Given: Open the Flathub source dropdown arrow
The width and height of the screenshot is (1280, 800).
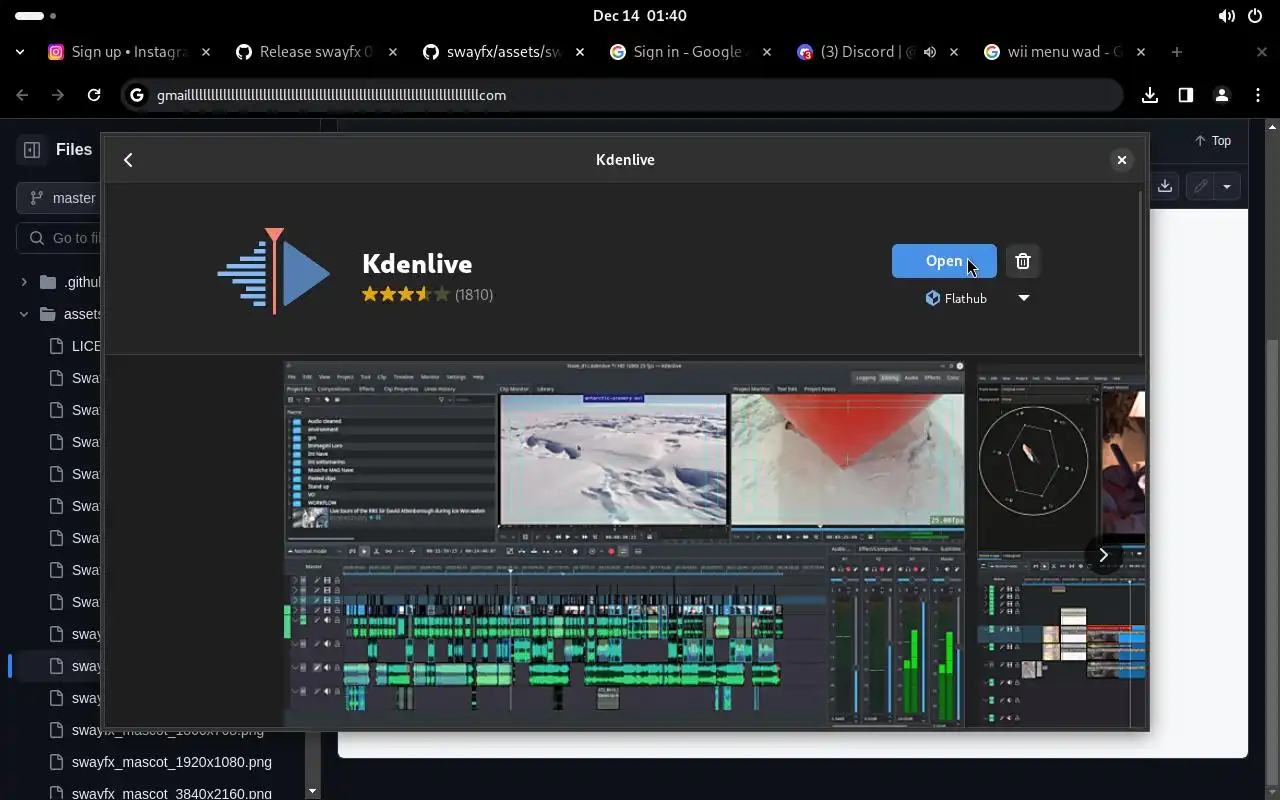Looking at the screenshot, I should (1023, 298).
